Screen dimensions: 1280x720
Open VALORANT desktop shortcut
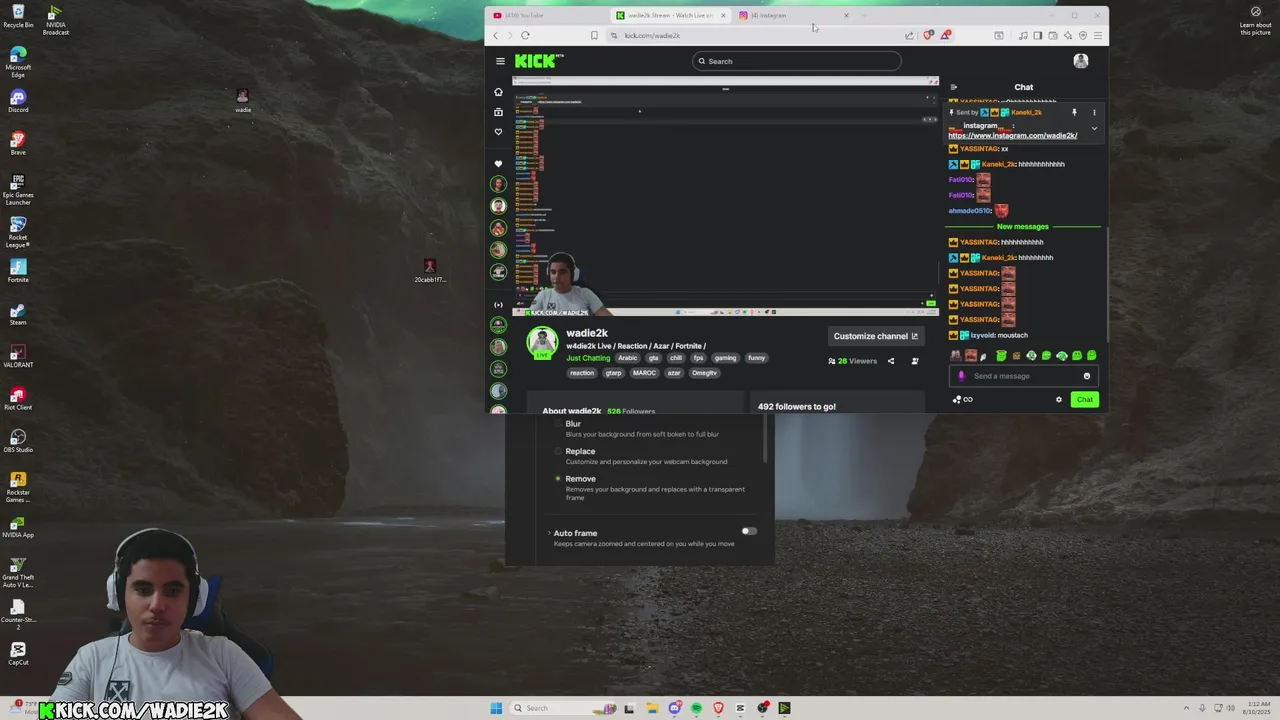(18, 355)
